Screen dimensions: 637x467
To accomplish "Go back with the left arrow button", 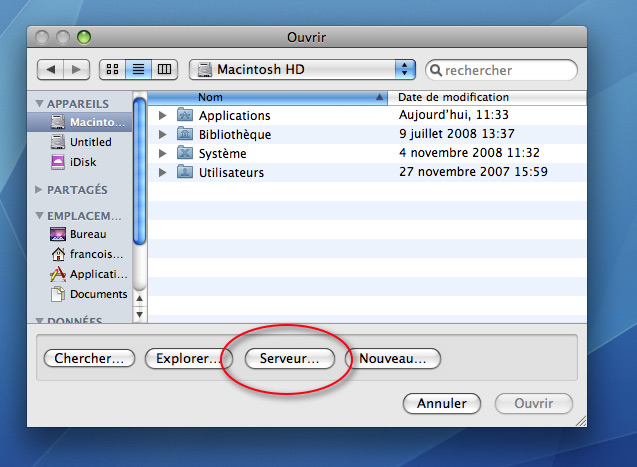I will [50, 69].
